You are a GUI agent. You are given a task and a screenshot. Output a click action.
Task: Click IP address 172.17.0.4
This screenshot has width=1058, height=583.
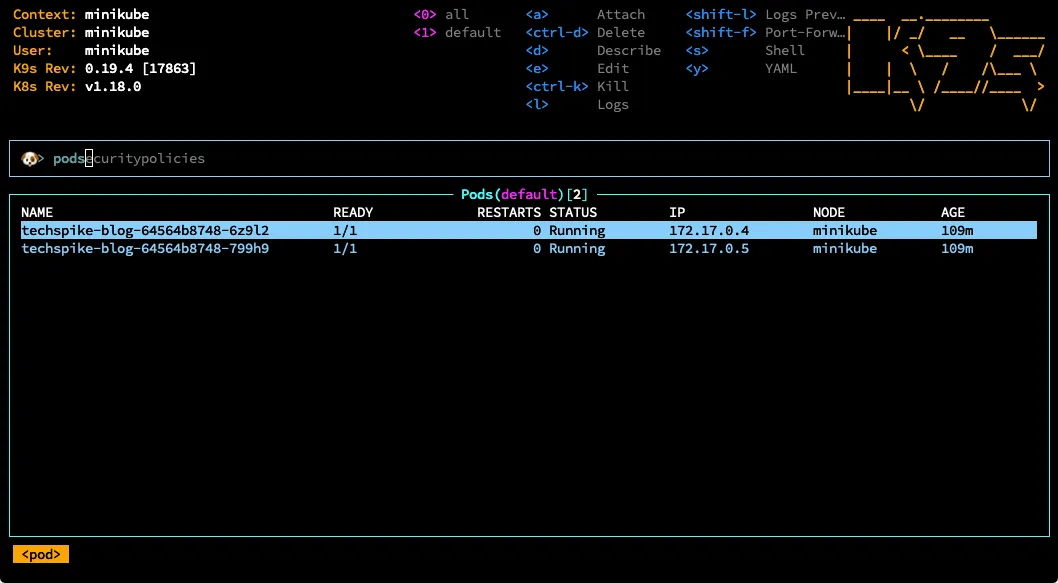click(709, 231)
